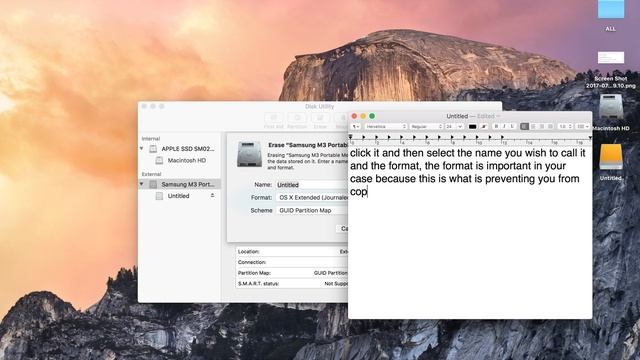
Task: Click the left margin marker on ruler
Action: click(x=351, y=137)
